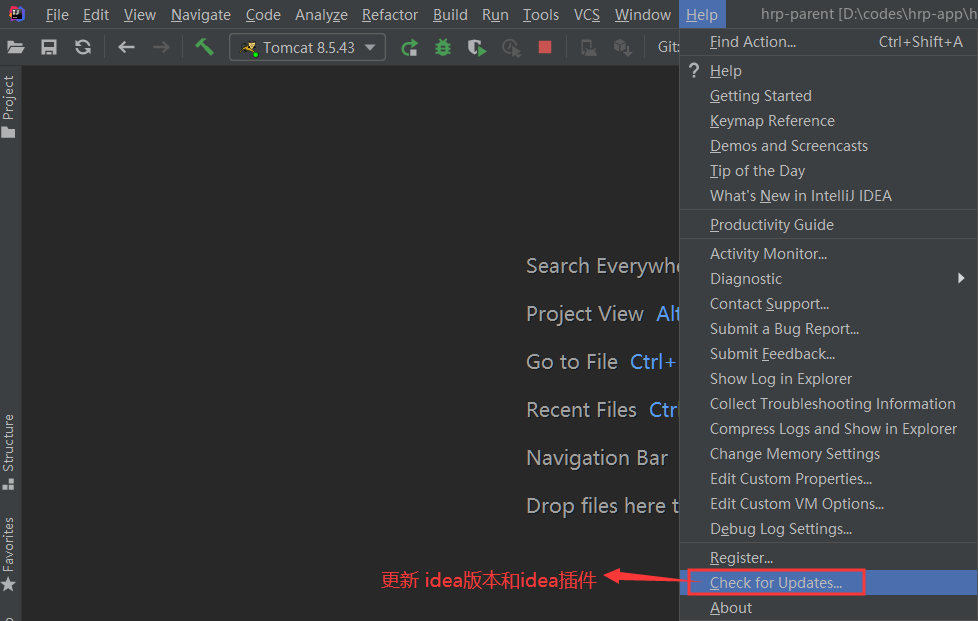Open the Tools menu

click(541, 14)
